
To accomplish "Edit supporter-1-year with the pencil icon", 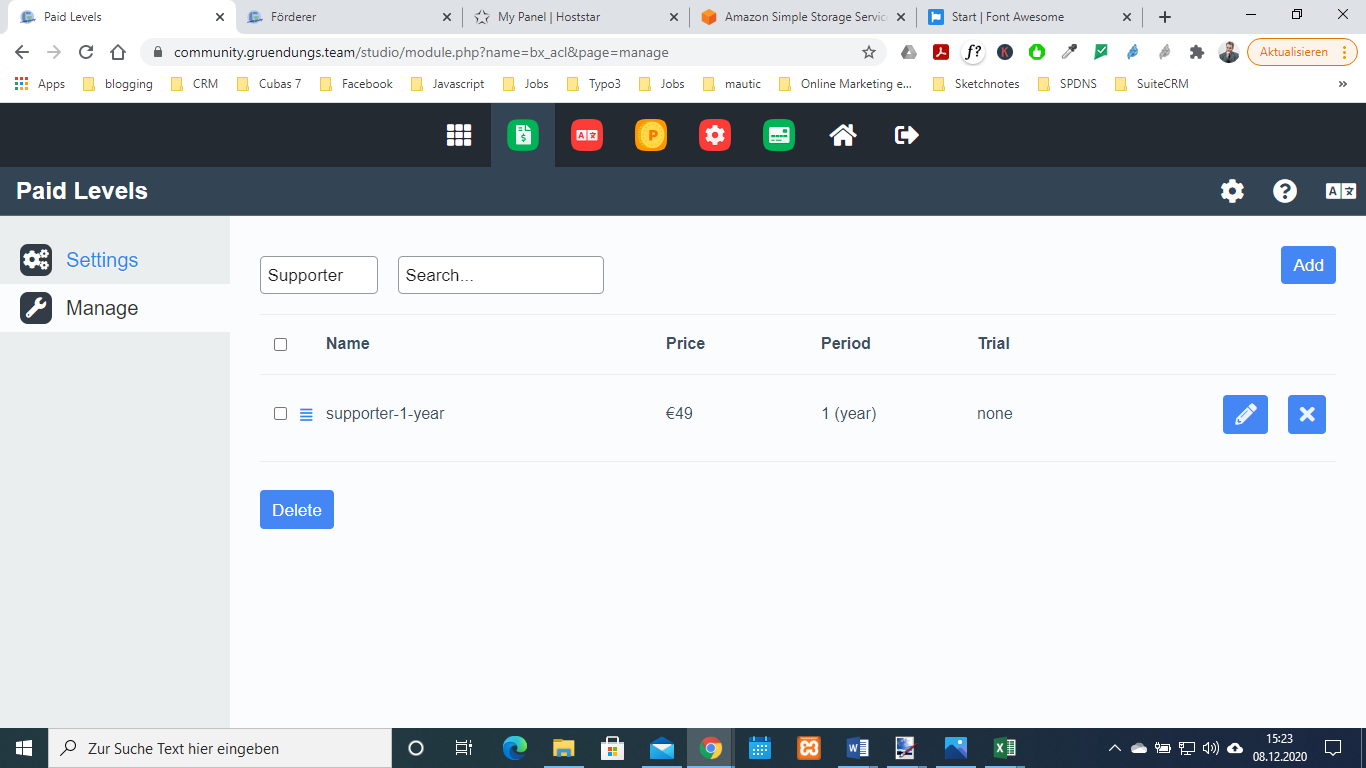I will click(1245, 414).
